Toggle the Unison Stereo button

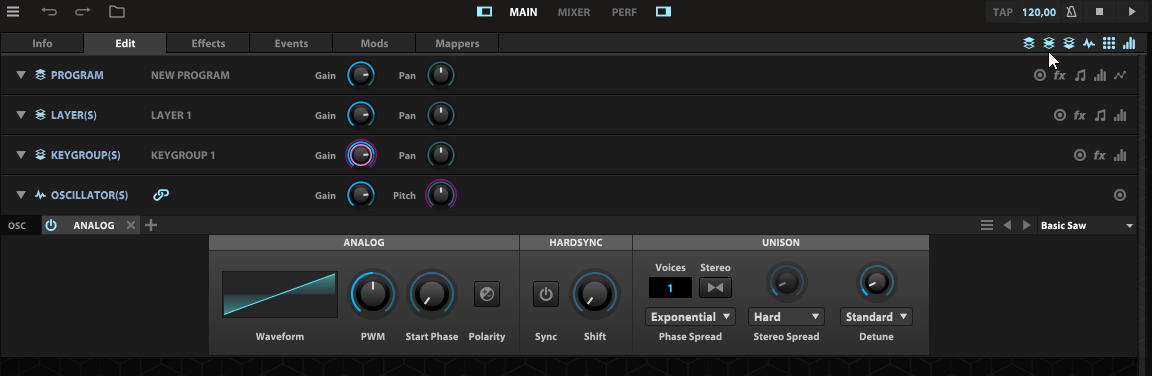715,288
